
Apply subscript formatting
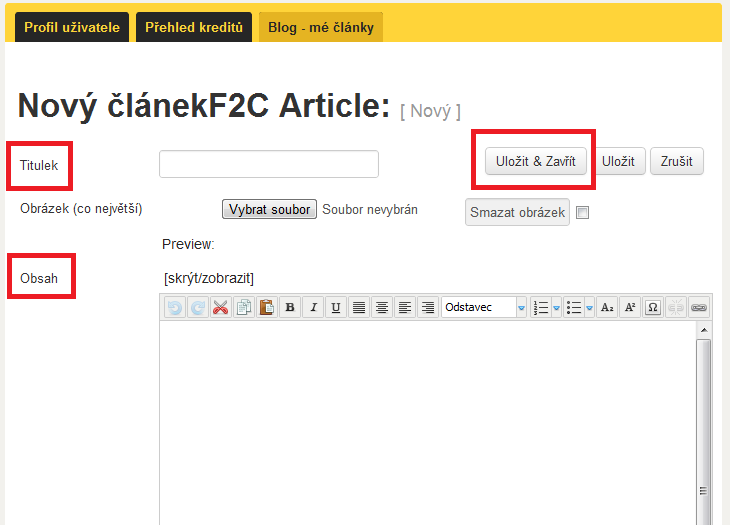[x=607, y=308]
